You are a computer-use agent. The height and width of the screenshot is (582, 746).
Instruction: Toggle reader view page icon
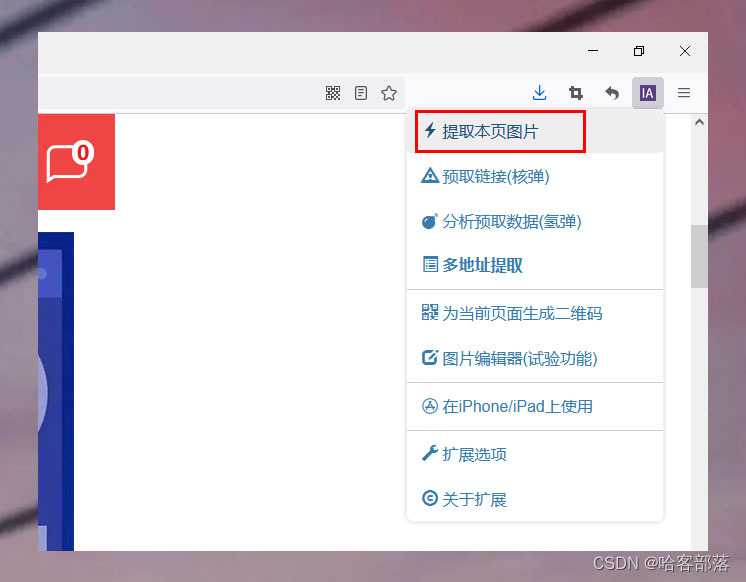pos(361,93)
